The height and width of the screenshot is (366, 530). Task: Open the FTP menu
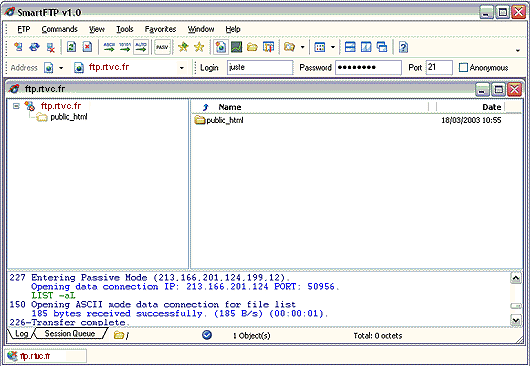point(24,29)
